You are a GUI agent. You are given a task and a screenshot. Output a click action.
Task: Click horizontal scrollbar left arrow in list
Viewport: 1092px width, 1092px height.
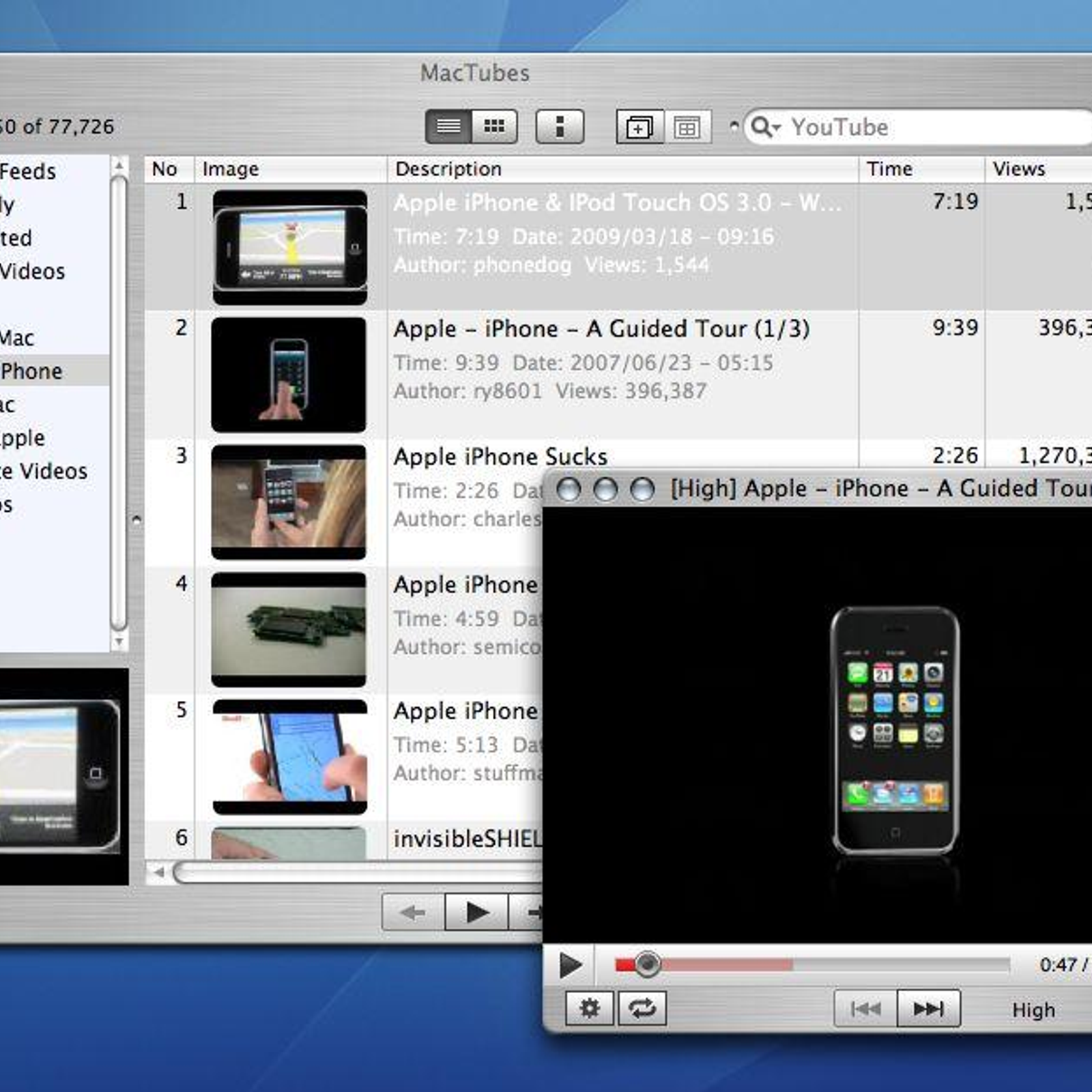pos(159,872)
